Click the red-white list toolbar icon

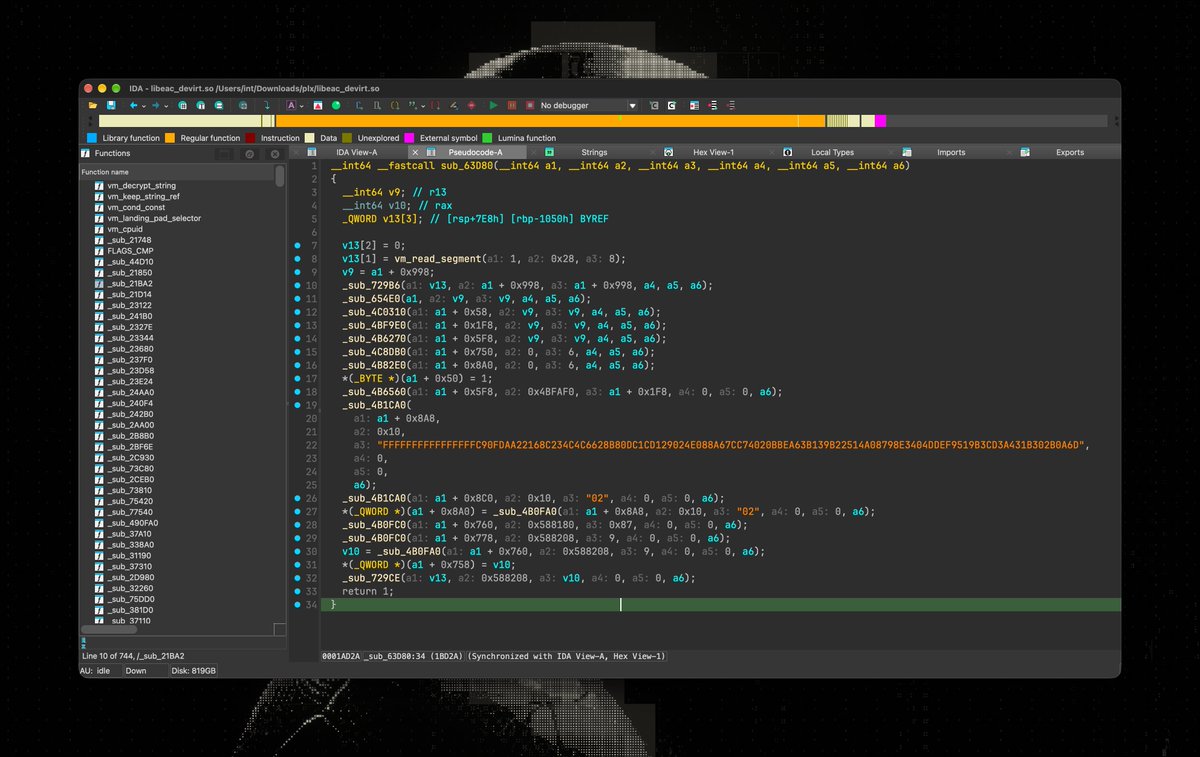click(x=694, y=105)
